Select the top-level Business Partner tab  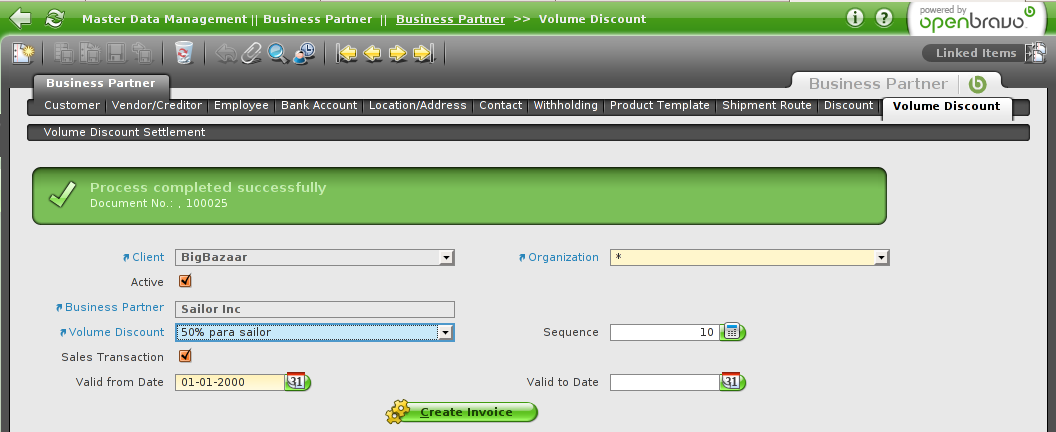click(x=101, y=84)
